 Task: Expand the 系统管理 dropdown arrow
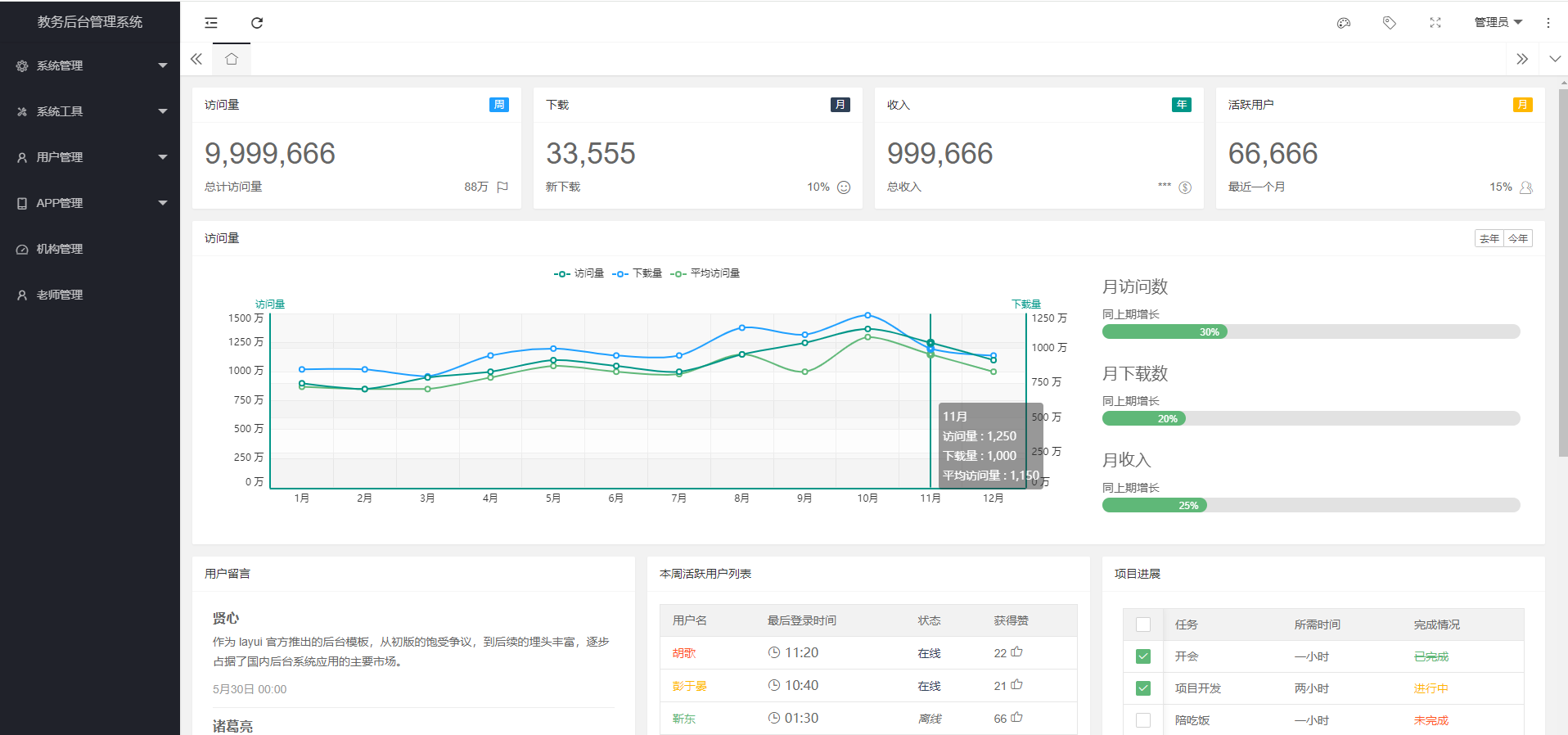[163, 65]
